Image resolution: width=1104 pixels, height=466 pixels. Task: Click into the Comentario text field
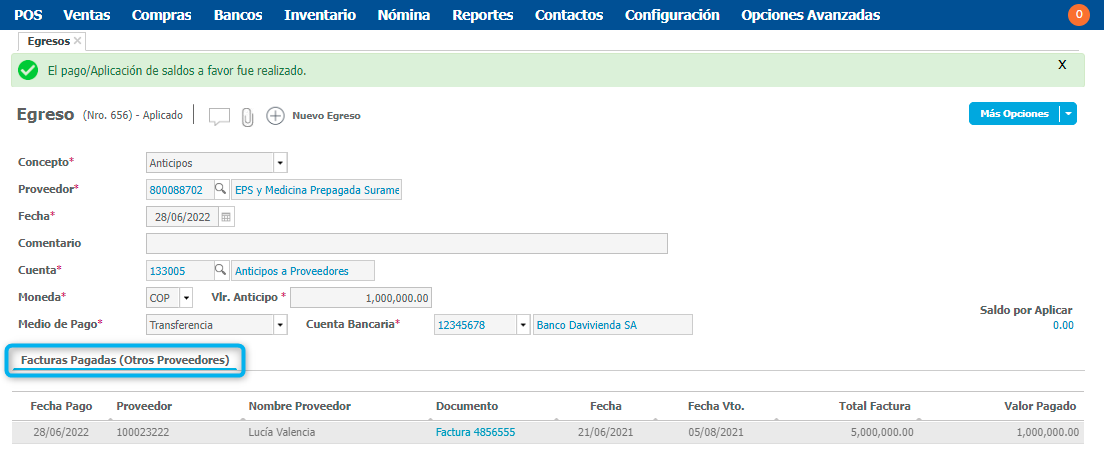tap(406, 244)
